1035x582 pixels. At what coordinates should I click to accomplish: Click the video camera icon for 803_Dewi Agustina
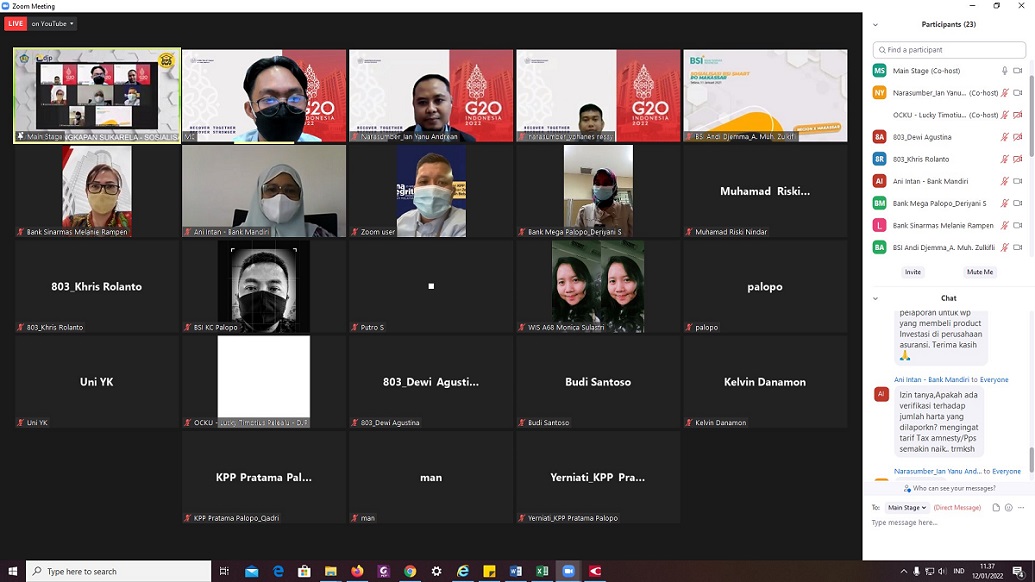(x=1018, y=137)
